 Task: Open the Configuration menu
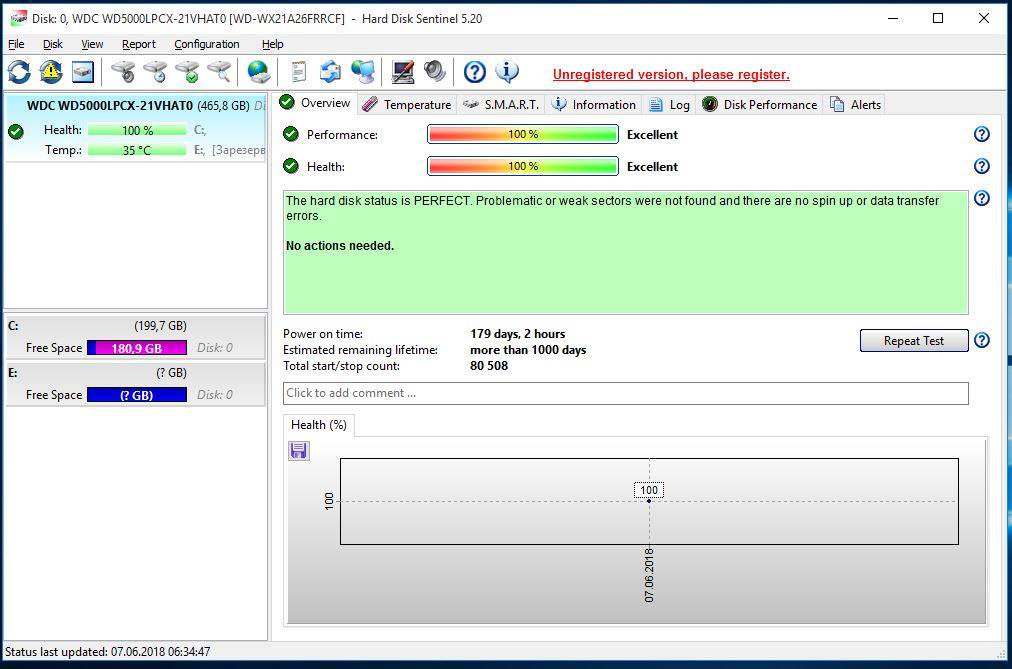(x=206, y=44)
